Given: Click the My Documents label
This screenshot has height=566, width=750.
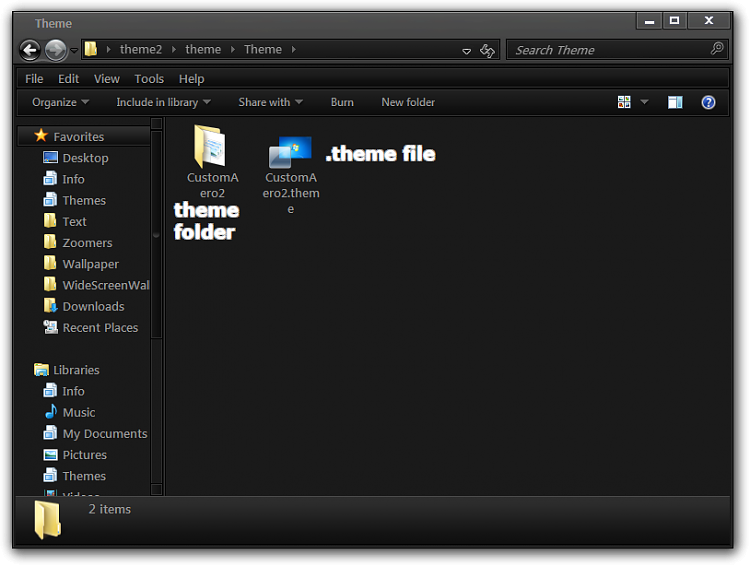Looking at the screenshot, I should coord(105,434).
